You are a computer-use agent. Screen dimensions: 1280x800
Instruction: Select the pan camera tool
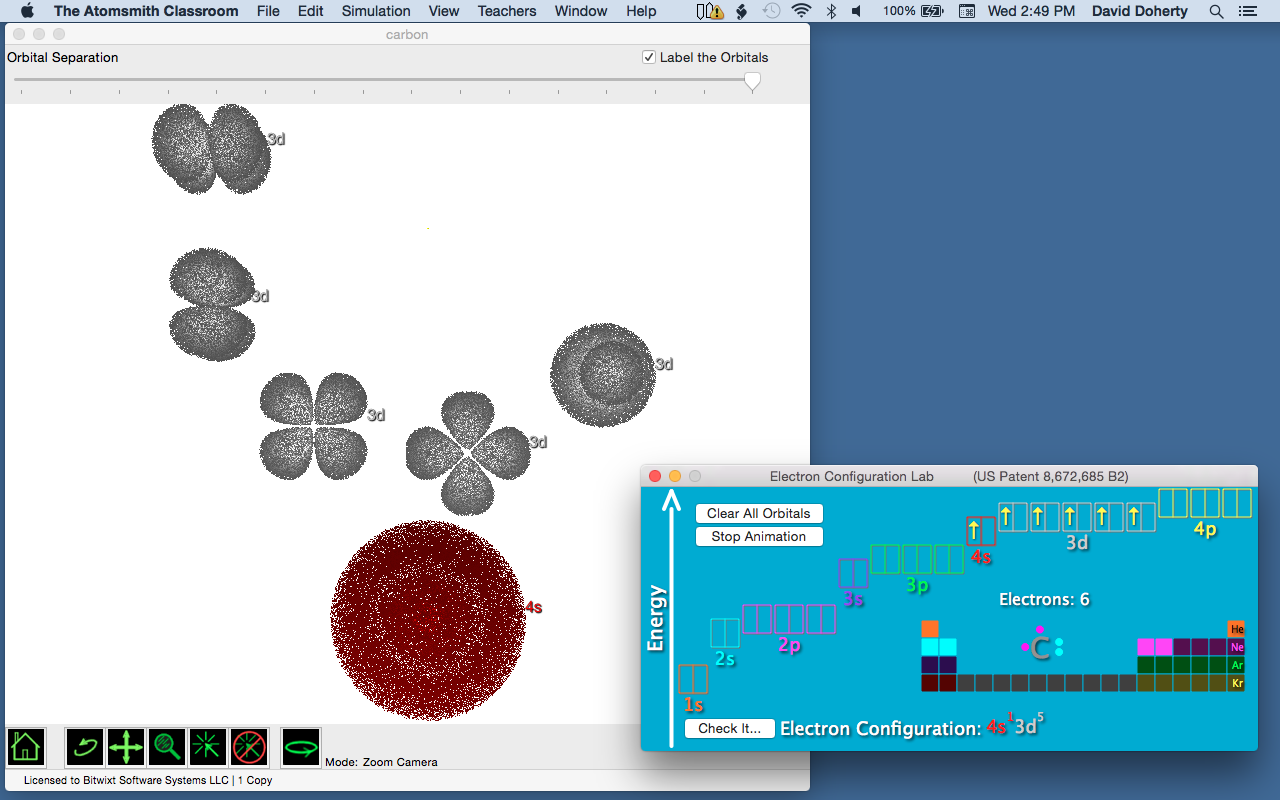[125, 747]
